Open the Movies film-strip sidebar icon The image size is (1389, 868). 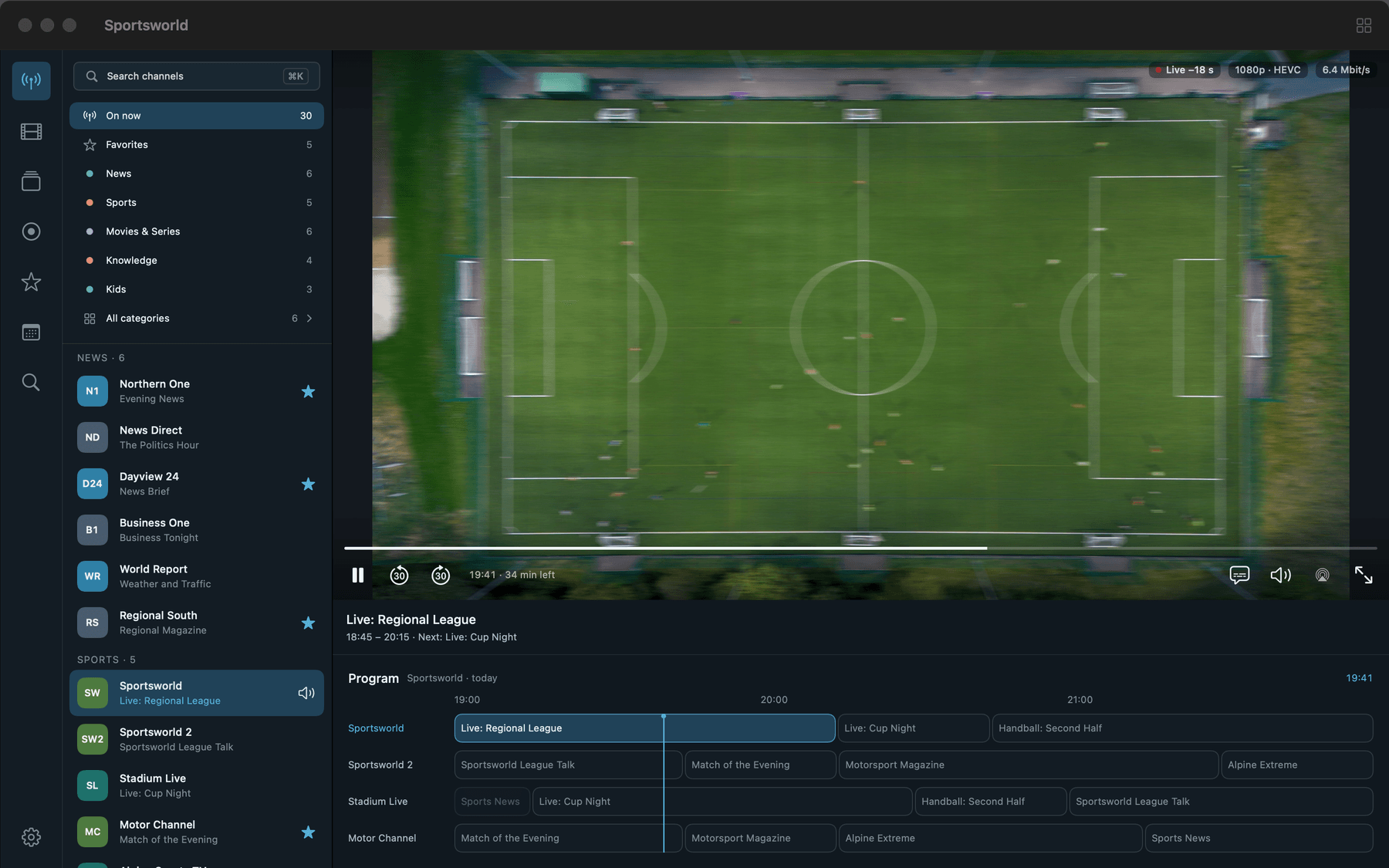coord(31,131)
